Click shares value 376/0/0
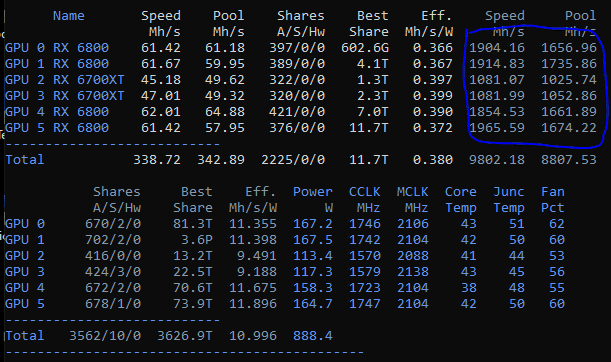Viewport: 611px width, 362px height. click(x=297, y=128)
